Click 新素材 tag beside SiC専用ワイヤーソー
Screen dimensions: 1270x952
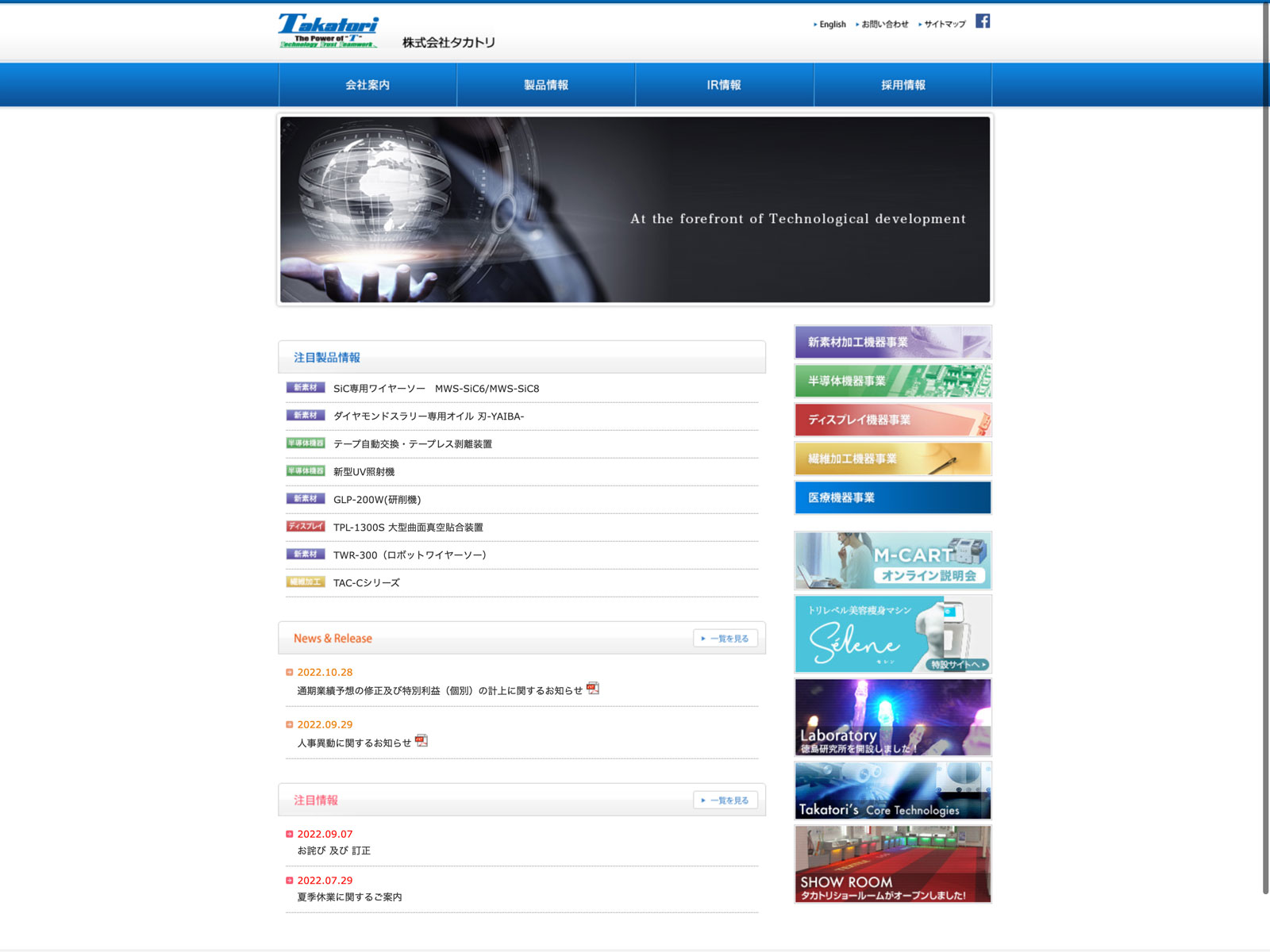306,388
